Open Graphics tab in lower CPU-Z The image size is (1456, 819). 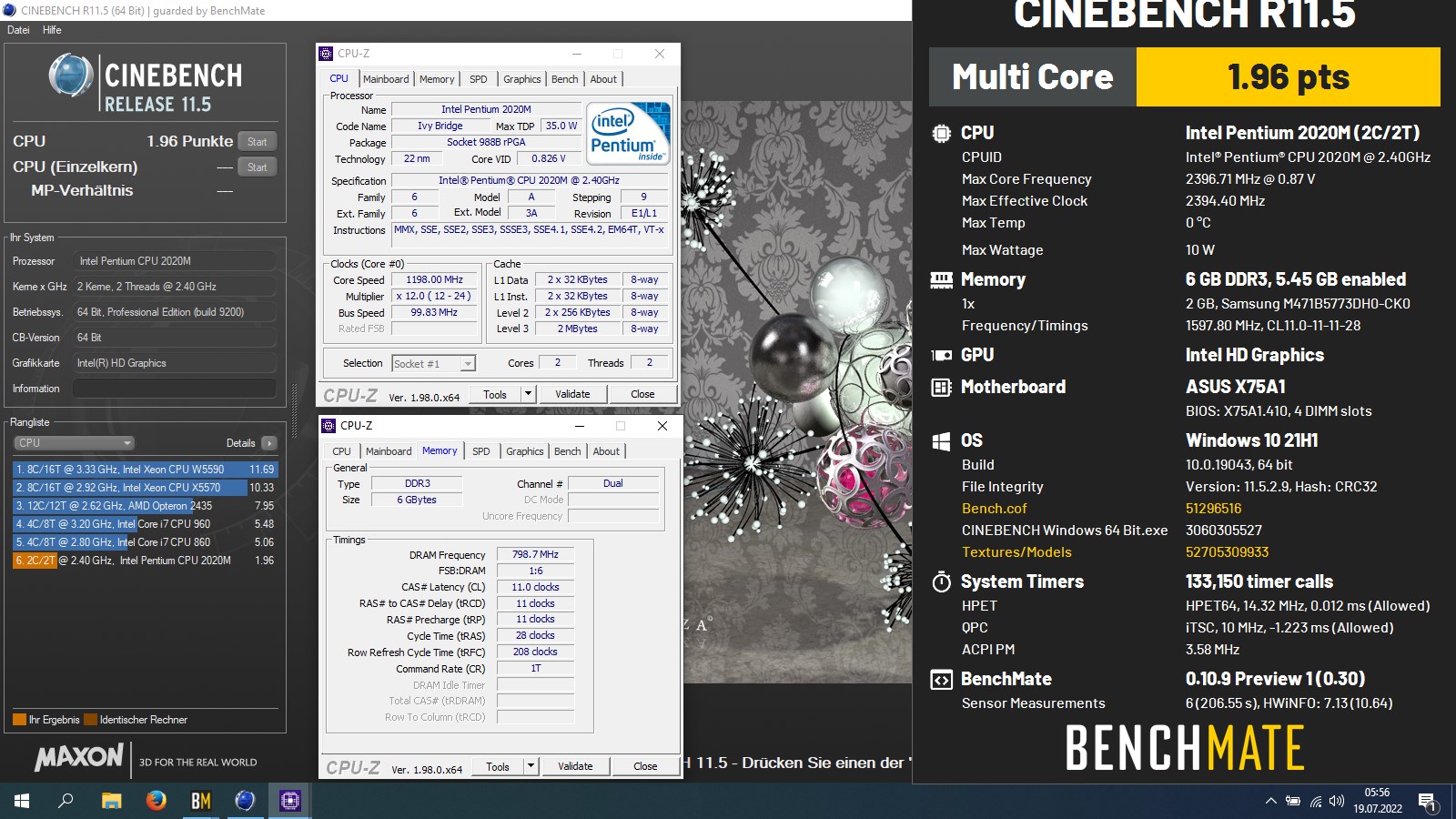point(525,451)
